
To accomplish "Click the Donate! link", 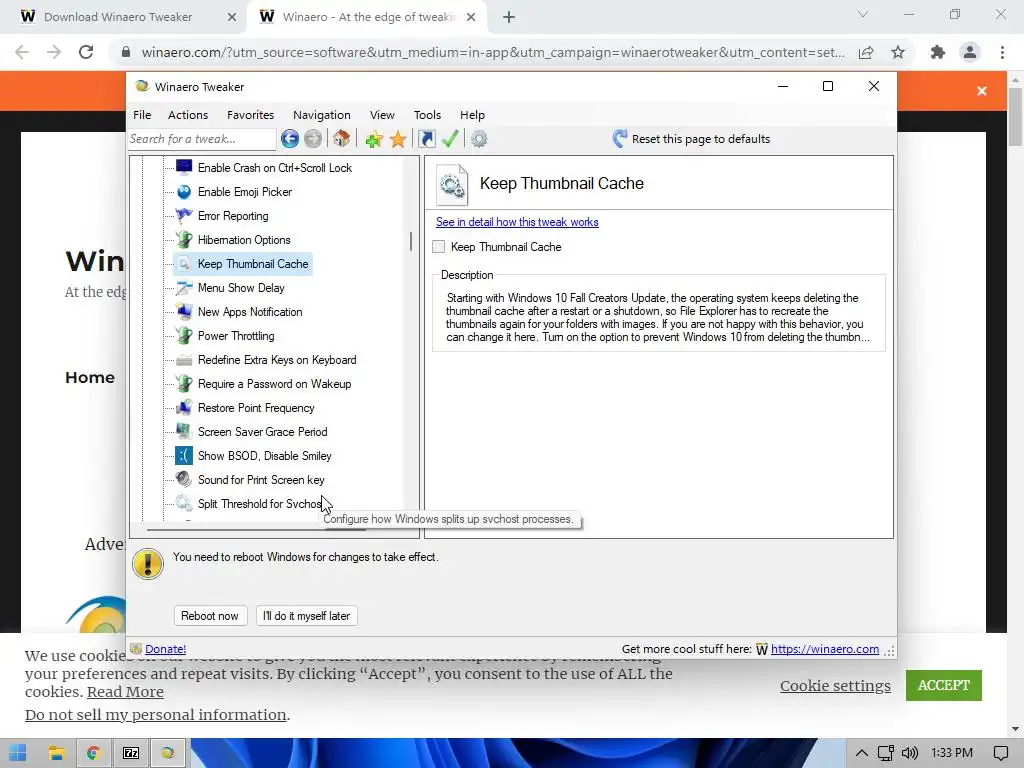I will coord(165,649).
